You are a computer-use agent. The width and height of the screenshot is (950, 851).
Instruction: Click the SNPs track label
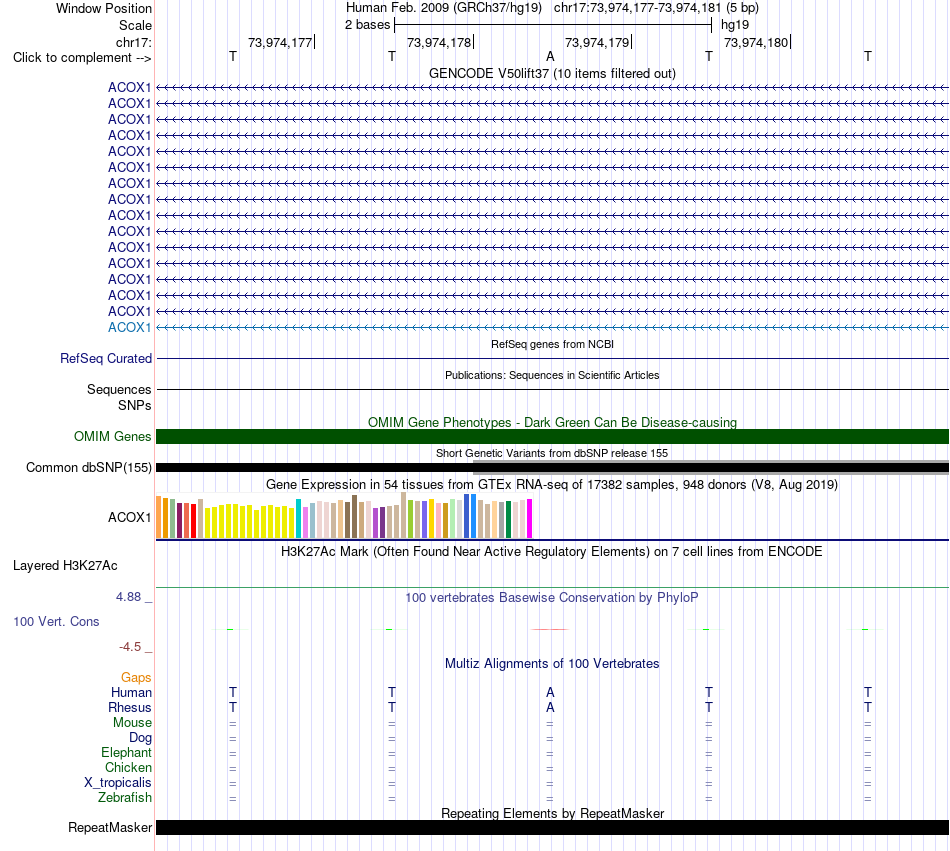(x=135, y=405)
